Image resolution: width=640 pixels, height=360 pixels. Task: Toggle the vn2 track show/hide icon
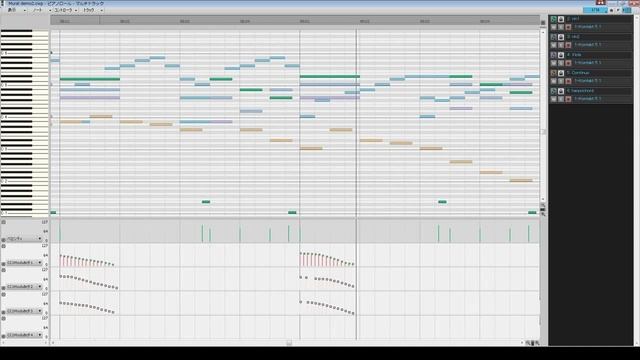(553, 37)
